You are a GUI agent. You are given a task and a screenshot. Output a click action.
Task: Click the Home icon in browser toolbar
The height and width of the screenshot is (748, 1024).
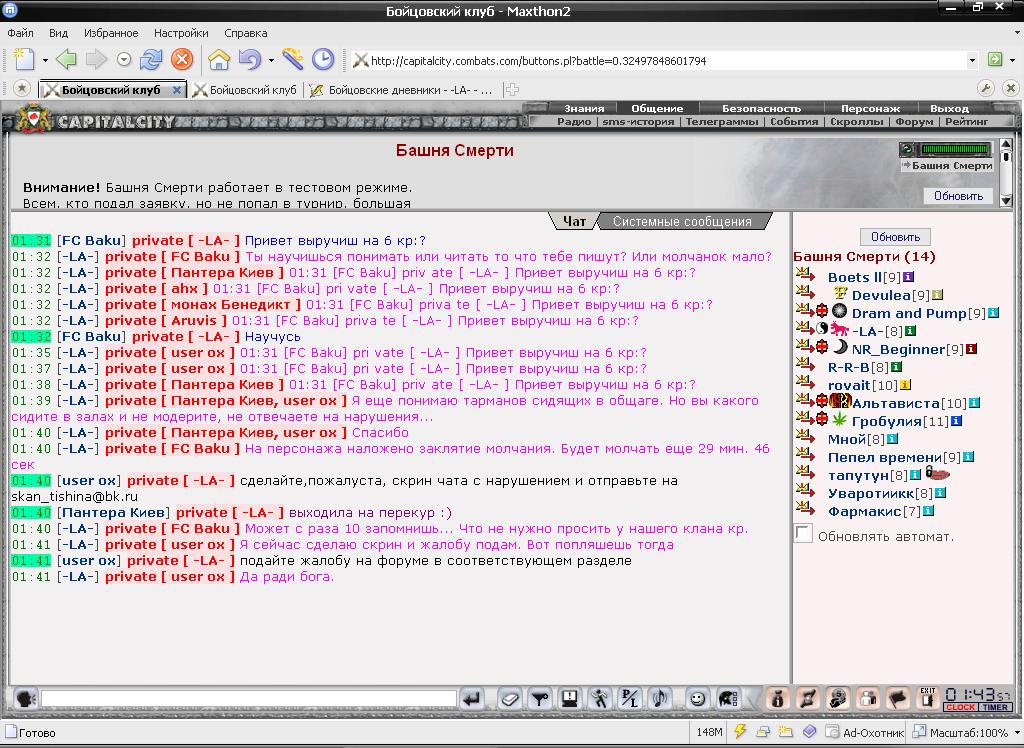tap(219, 60)
